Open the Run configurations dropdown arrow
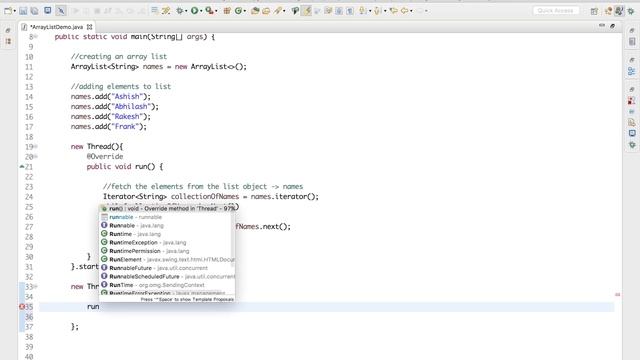The height and width of the screenshot is (360, 640). (x=201, y=11)
